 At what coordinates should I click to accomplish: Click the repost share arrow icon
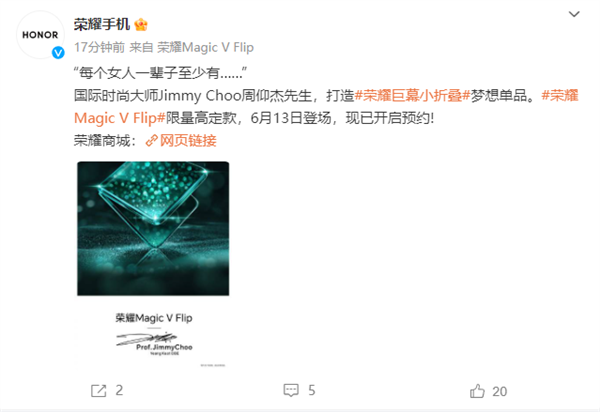click(x=98, y=391)
